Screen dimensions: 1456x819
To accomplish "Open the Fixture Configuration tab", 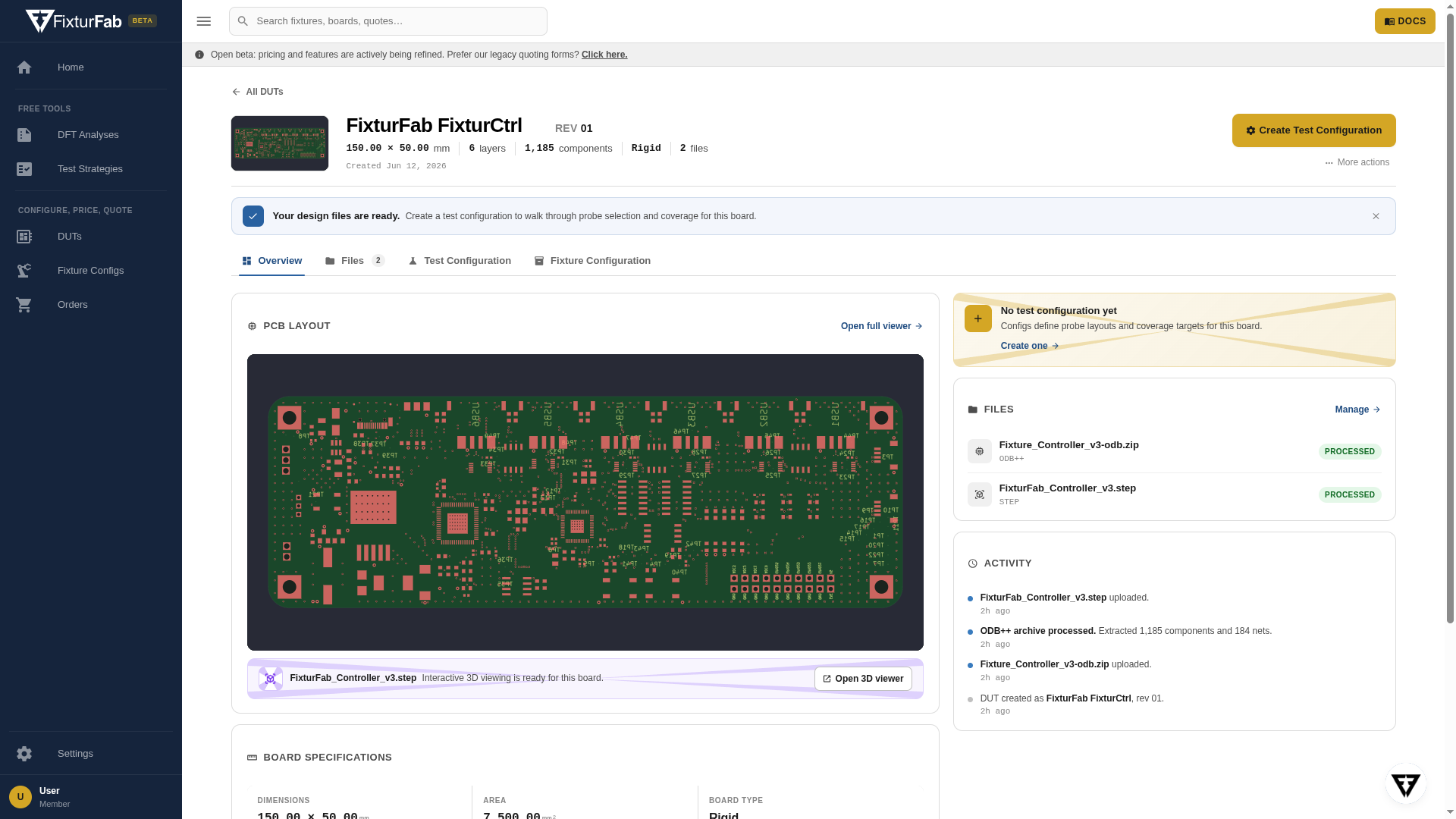I will pos(592,261).
